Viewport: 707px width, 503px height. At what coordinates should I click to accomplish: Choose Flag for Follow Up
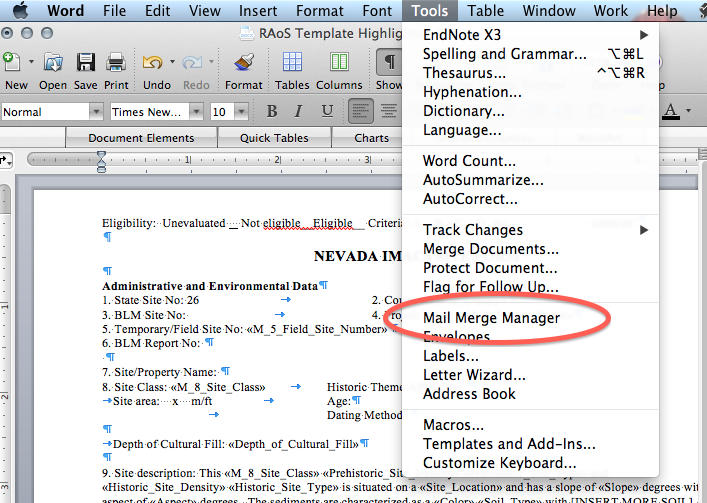click(x=530, y=287)
